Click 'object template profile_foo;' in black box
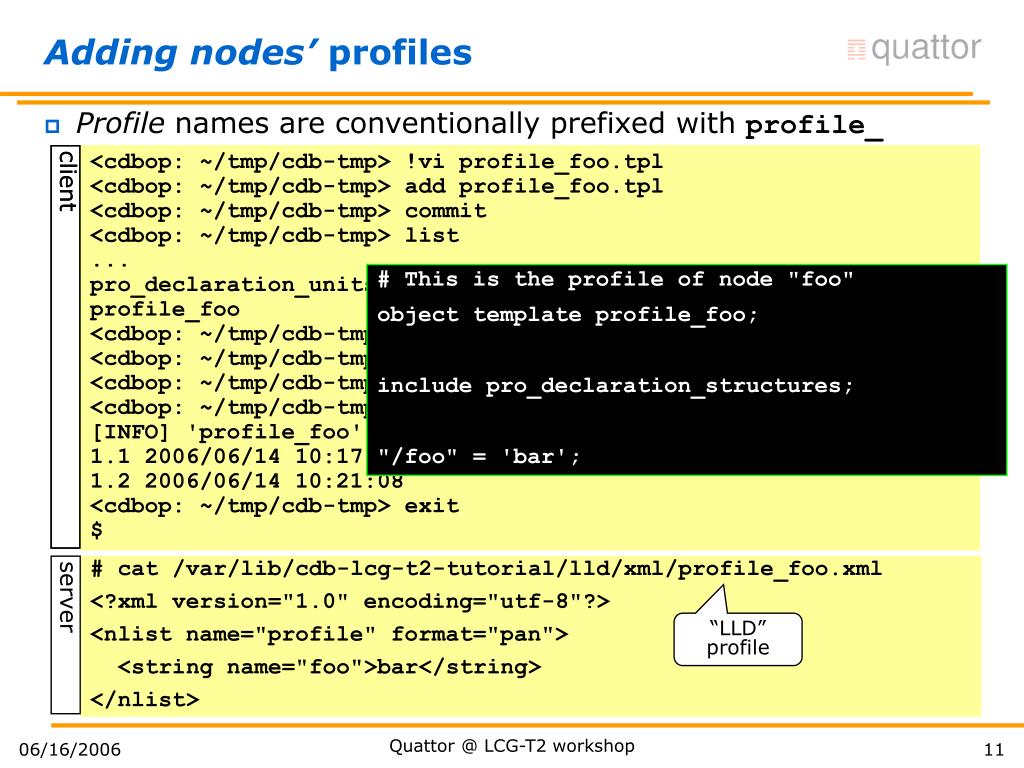Screen dimensions: 1024x768 (567, 315)
